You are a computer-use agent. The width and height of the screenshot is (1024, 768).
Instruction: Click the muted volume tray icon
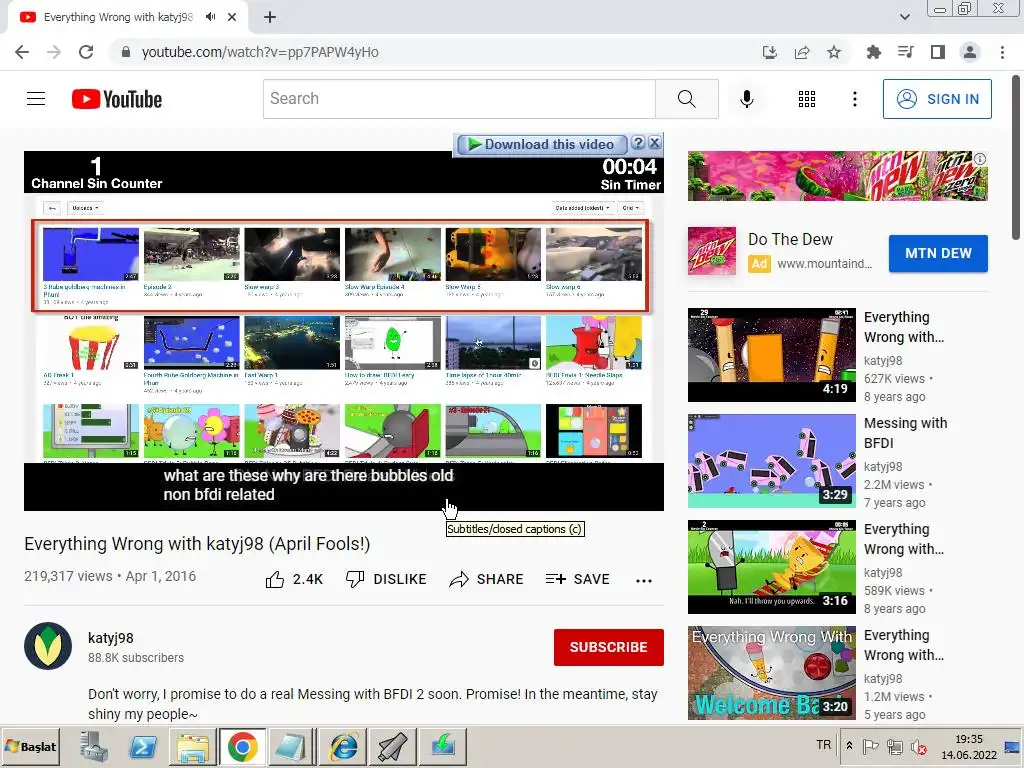919,746
